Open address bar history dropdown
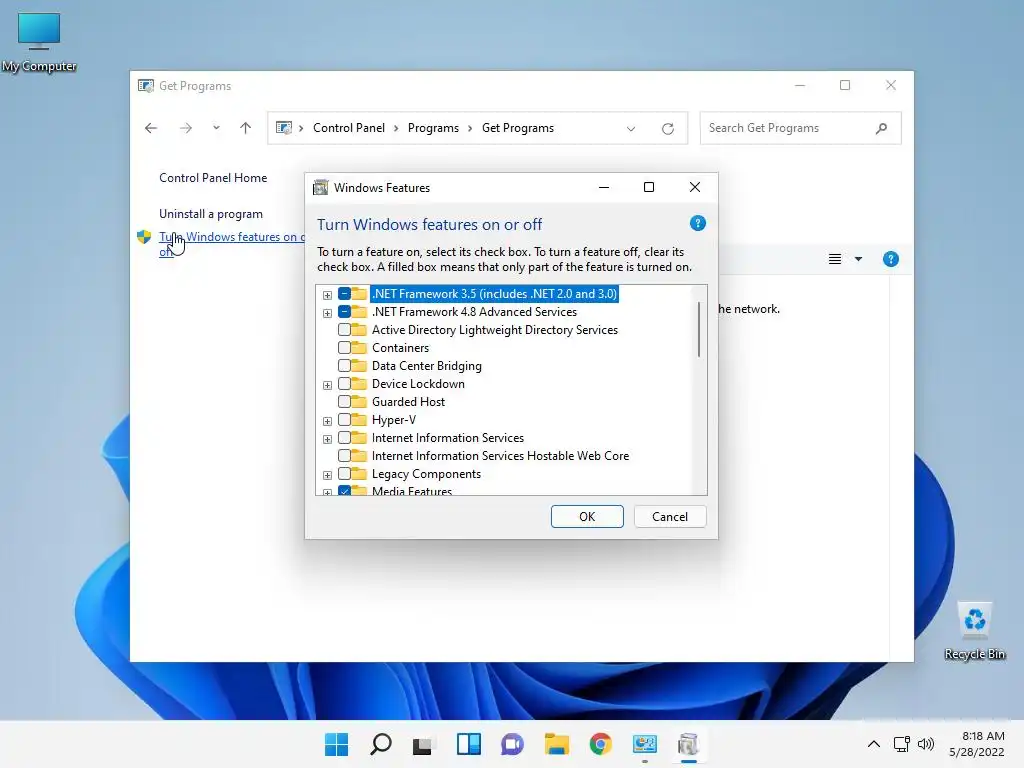Screen dimensions: 1024x768 point(631,129)
